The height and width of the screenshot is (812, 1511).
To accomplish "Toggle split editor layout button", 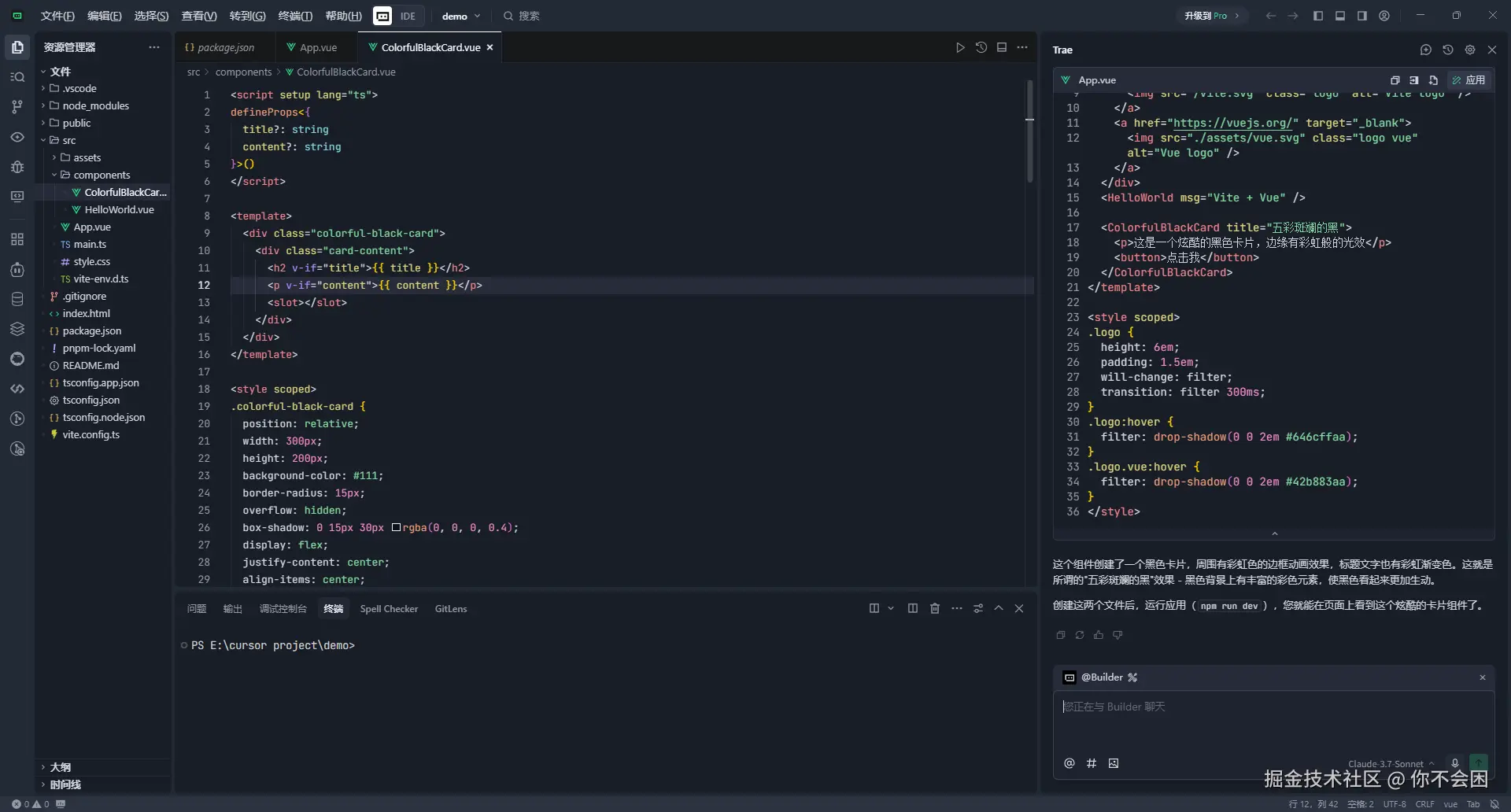I will (1002, 47).
